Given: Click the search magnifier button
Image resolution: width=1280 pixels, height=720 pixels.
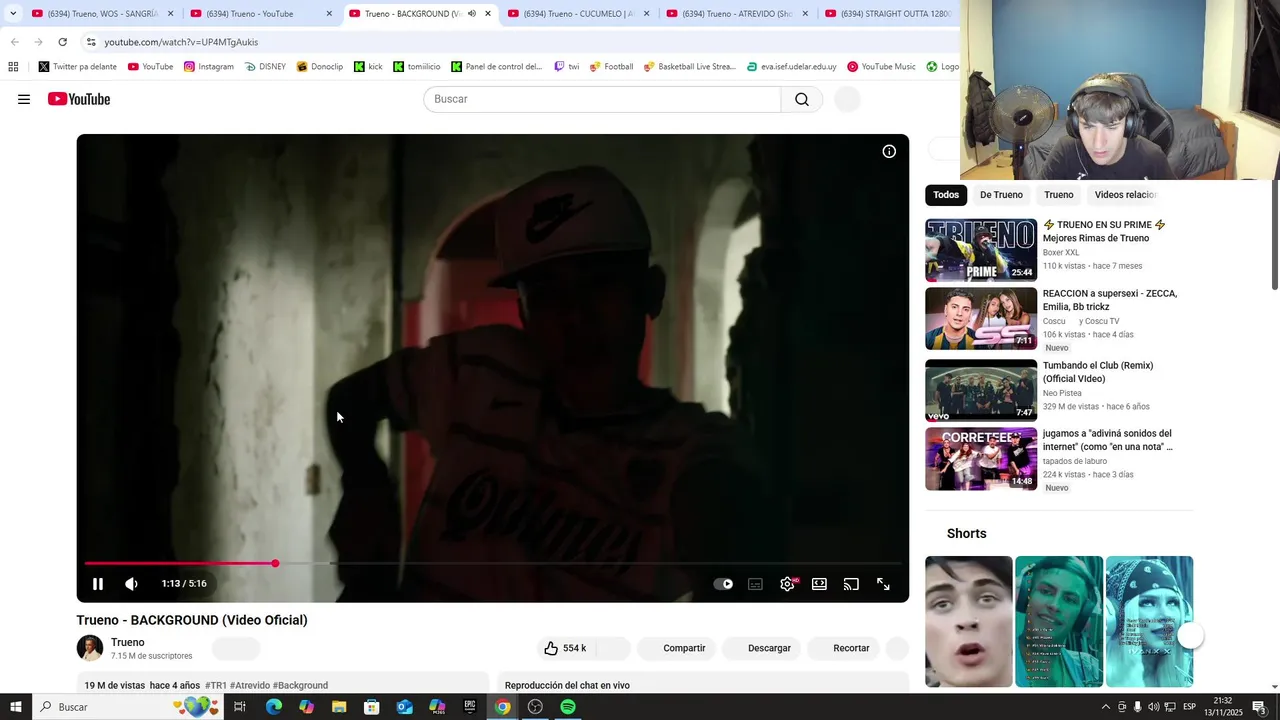Looking at the screenshot, I should click(x=802, y=99).
